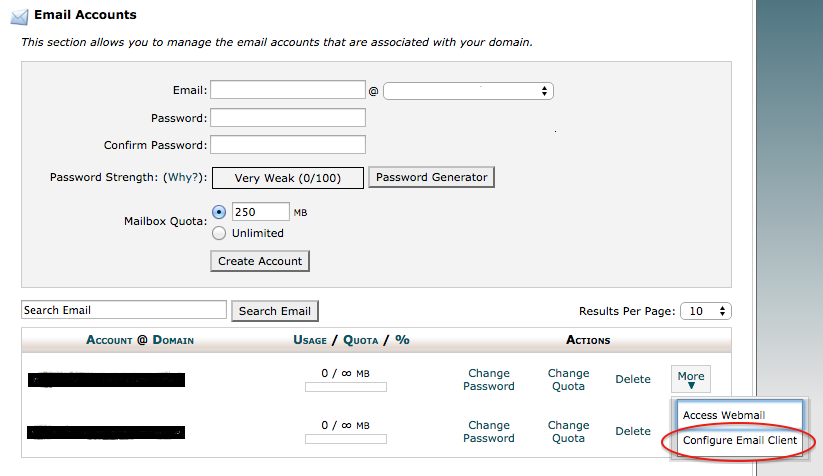The width and height of the screenshot is (823, 476).
Task: Select the 250 MB mailbox quota radio button
Action: click(x=219, y=212)
